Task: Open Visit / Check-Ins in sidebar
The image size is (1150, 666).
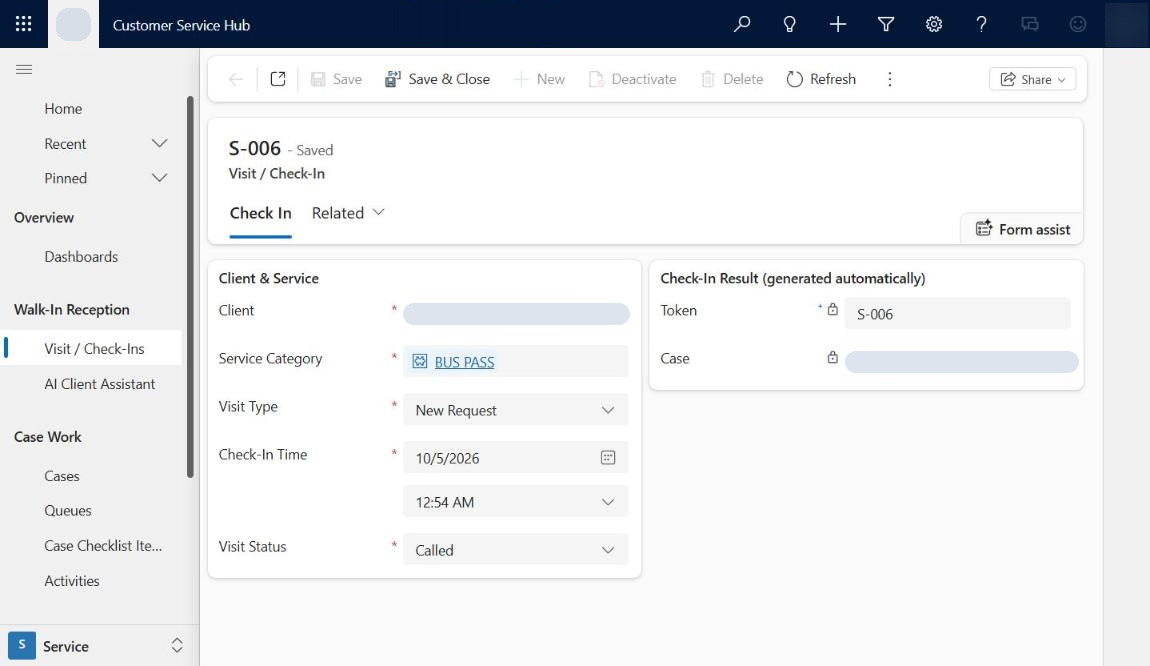Action: [94, 349]
